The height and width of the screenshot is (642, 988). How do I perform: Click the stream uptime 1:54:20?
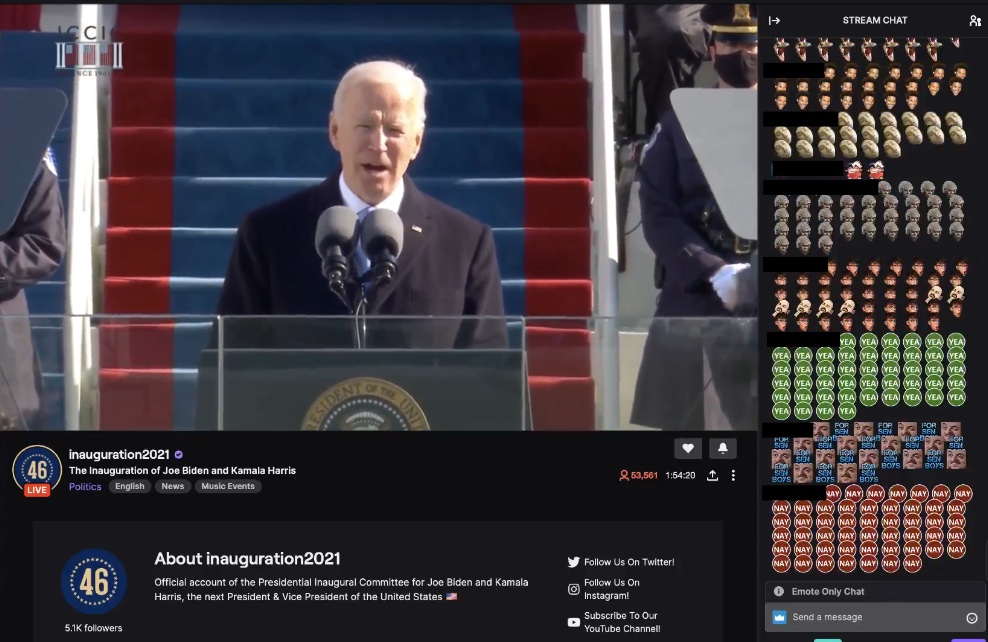[x=681, y=475]
